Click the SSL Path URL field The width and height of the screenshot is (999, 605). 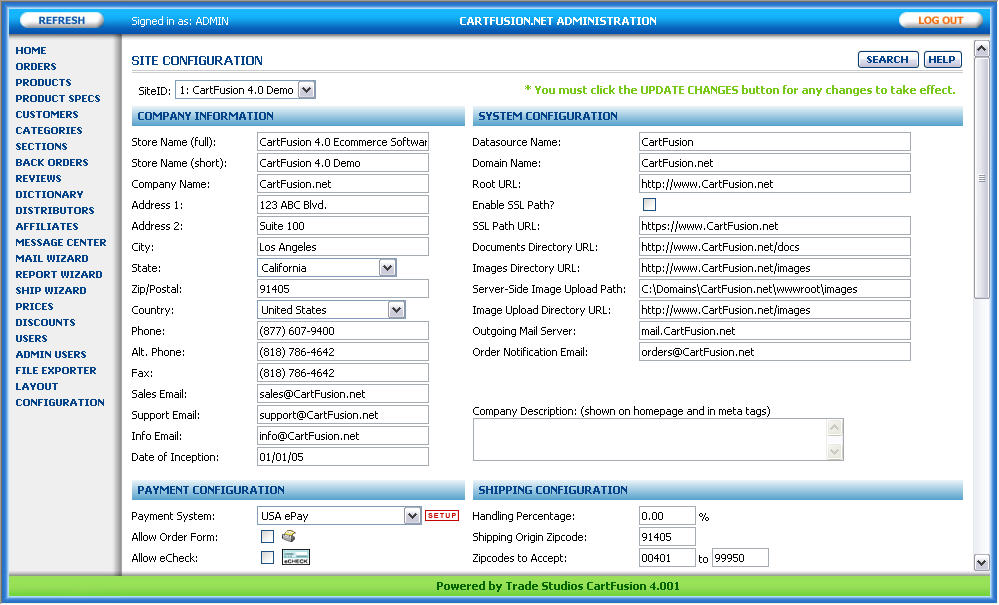[x=775, y=225]
